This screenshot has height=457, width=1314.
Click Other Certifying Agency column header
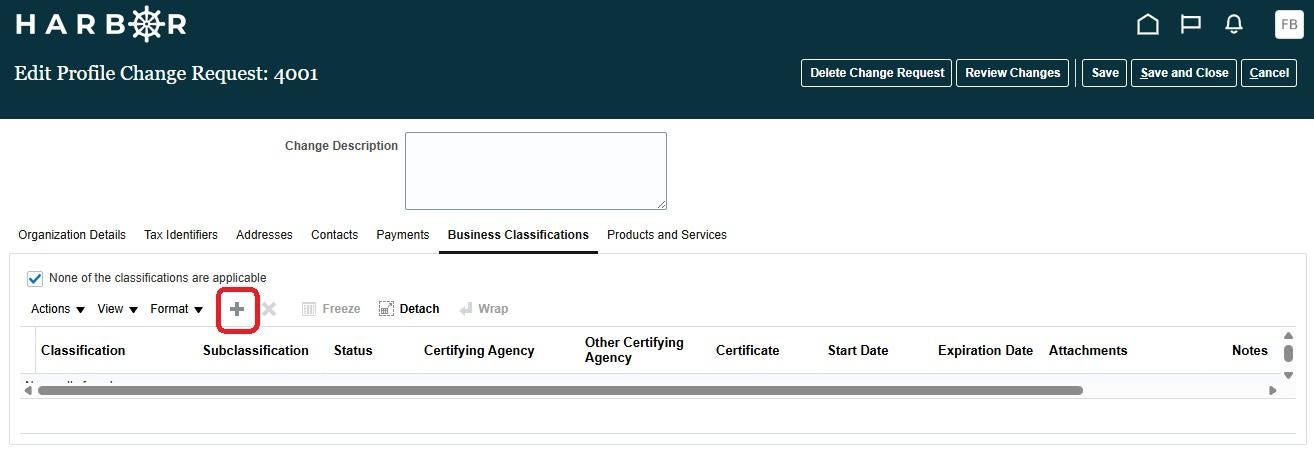(x=634, y=350)
